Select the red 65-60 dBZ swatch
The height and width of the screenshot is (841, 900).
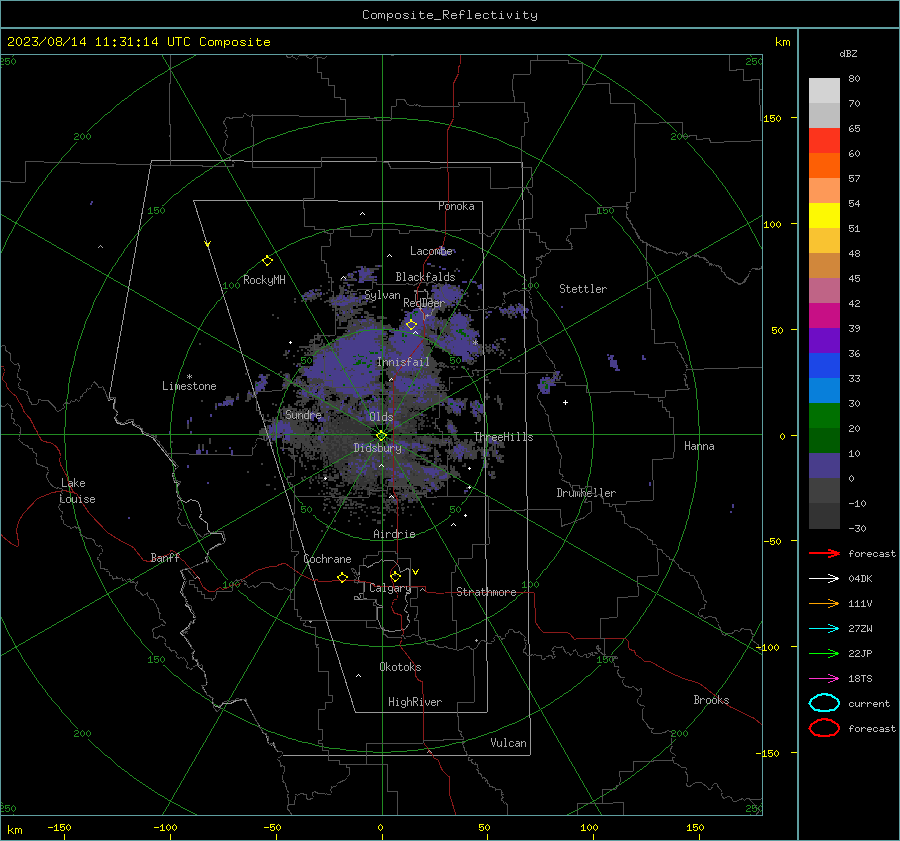824,140
